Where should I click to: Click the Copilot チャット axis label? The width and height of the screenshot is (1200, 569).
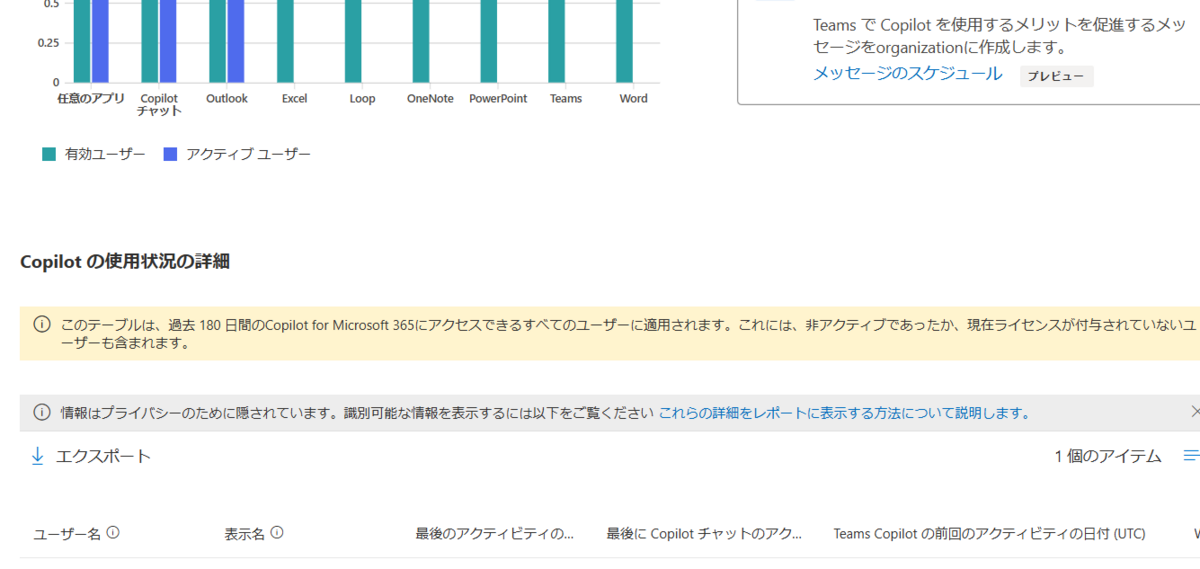pyautogui.click(x=159, y=105)
